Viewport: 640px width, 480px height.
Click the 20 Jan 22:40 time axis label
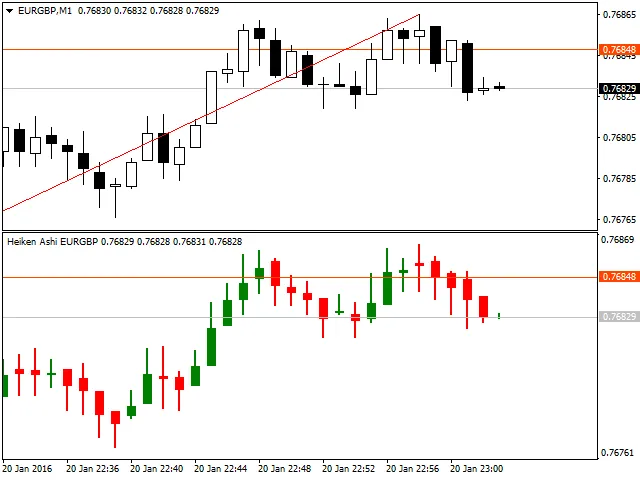(x=157, y=469)
